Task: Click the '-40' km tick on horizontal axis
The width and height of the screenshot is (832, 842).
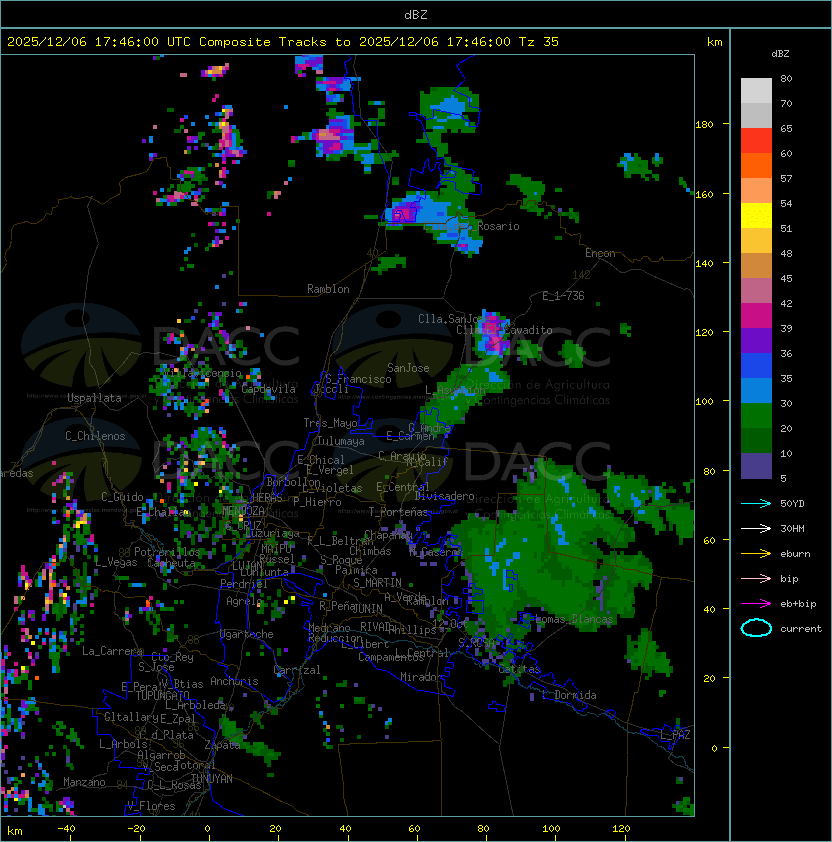Action: click(66, 829)
